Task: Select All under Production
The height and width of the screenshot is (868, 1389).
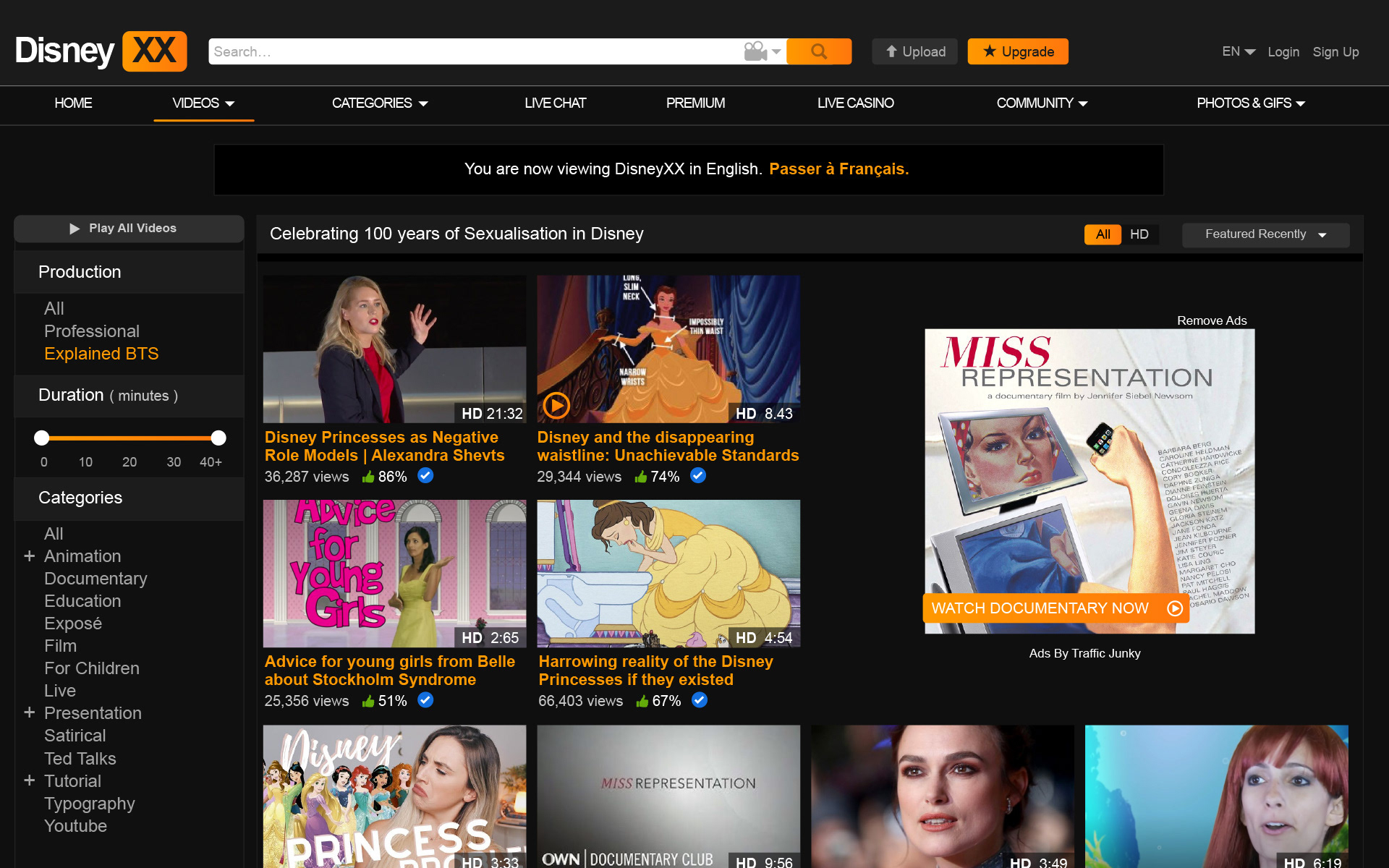Action: [54, 309]
